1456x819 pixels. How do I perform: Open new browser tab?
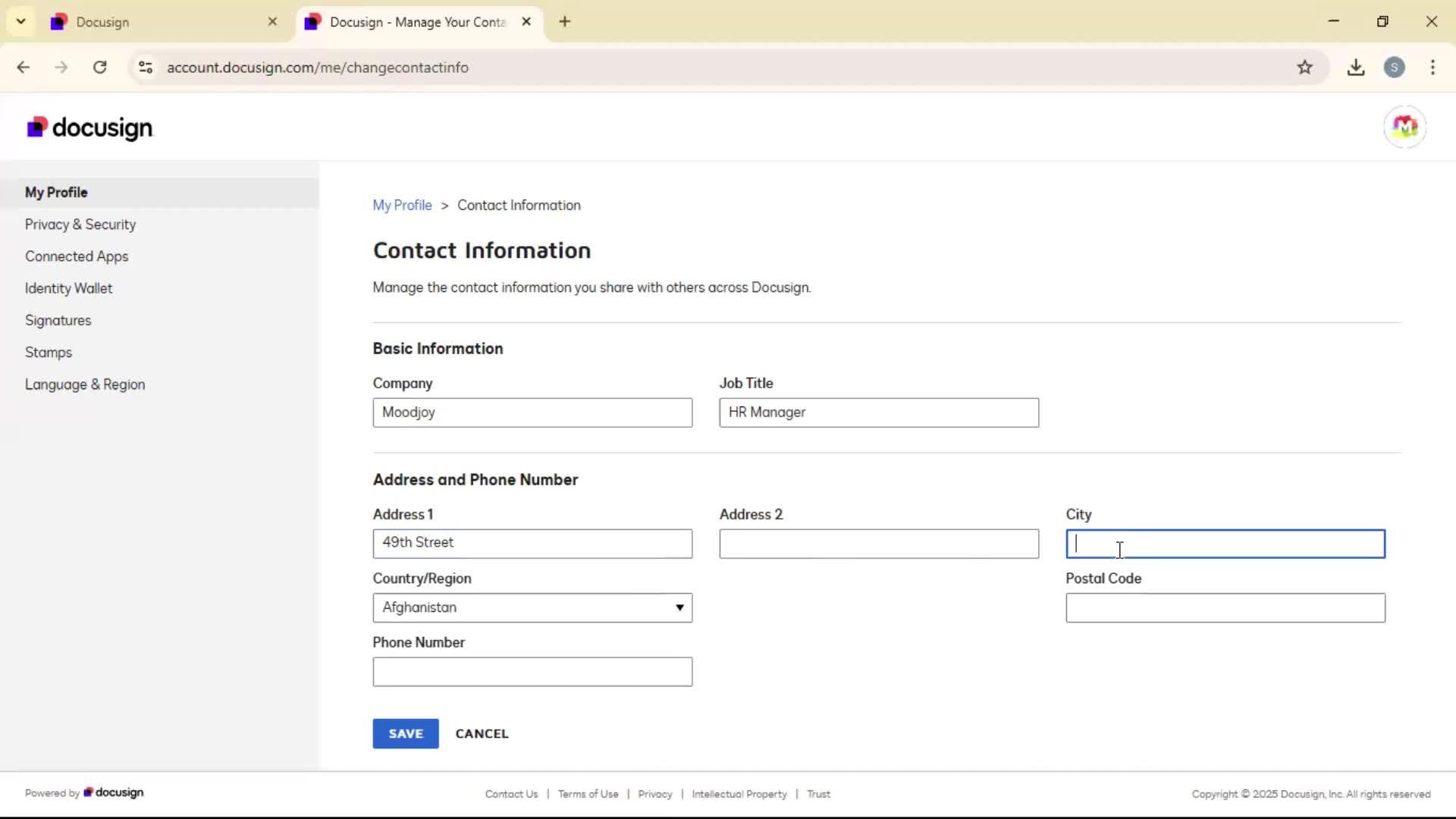[564, 21]
